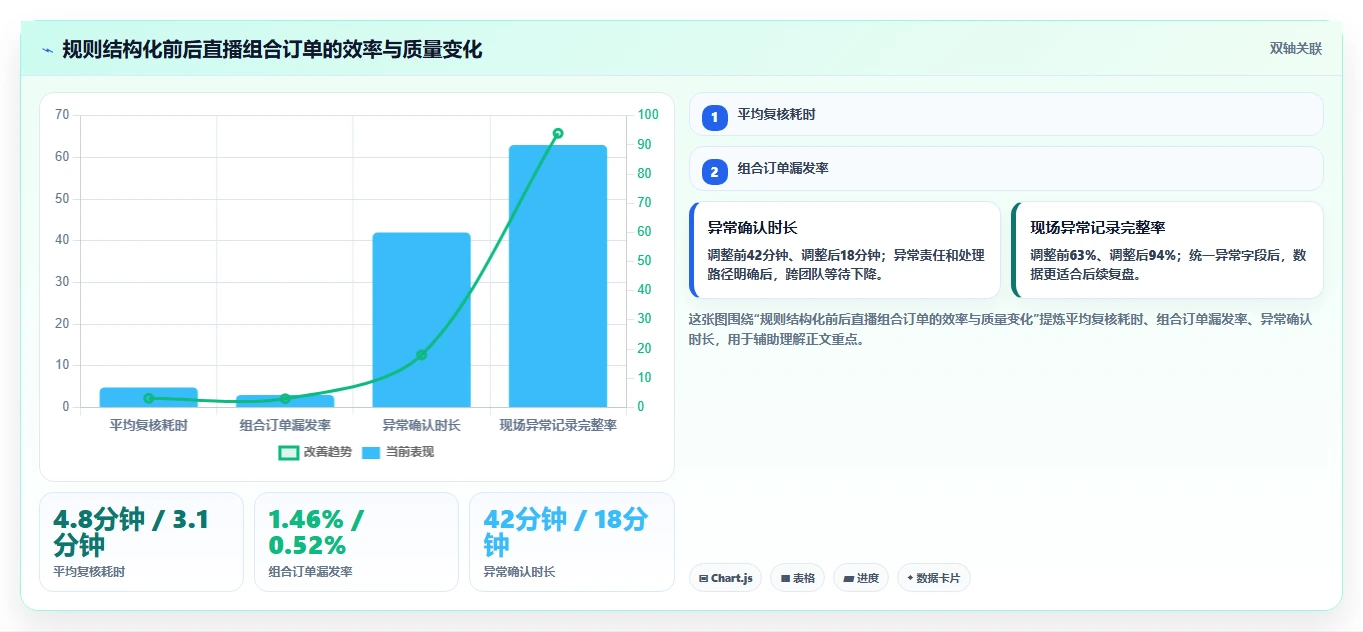Viewport: 1363px width, 632px height.
Task: Open the 现场异常记录完整率 detail card
Action: click(1167, 250)
